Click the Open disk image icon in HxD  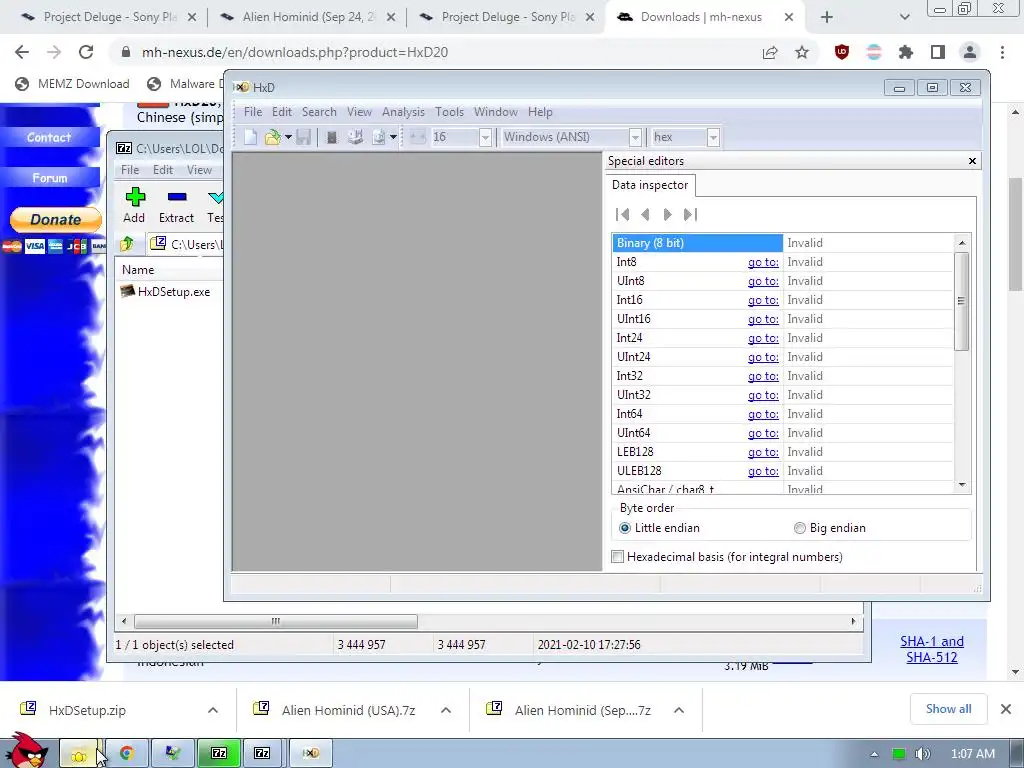tap(379, 136)
